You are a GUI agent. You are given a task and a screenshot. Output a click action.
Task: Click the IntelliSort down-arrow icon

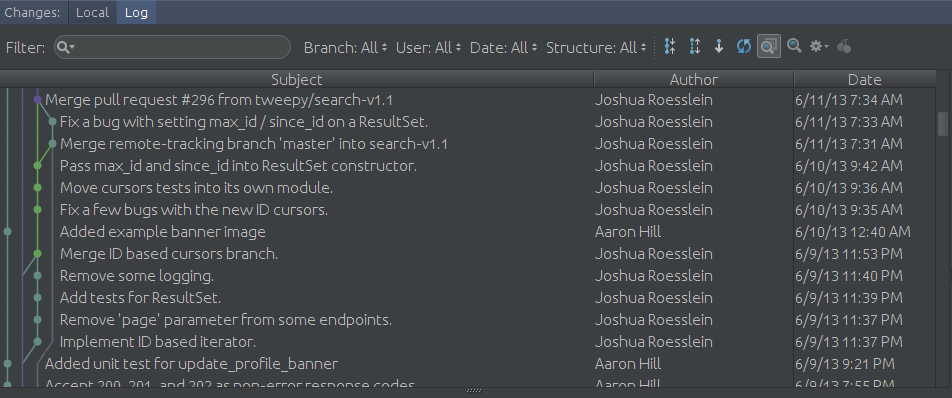coord(719,47)
